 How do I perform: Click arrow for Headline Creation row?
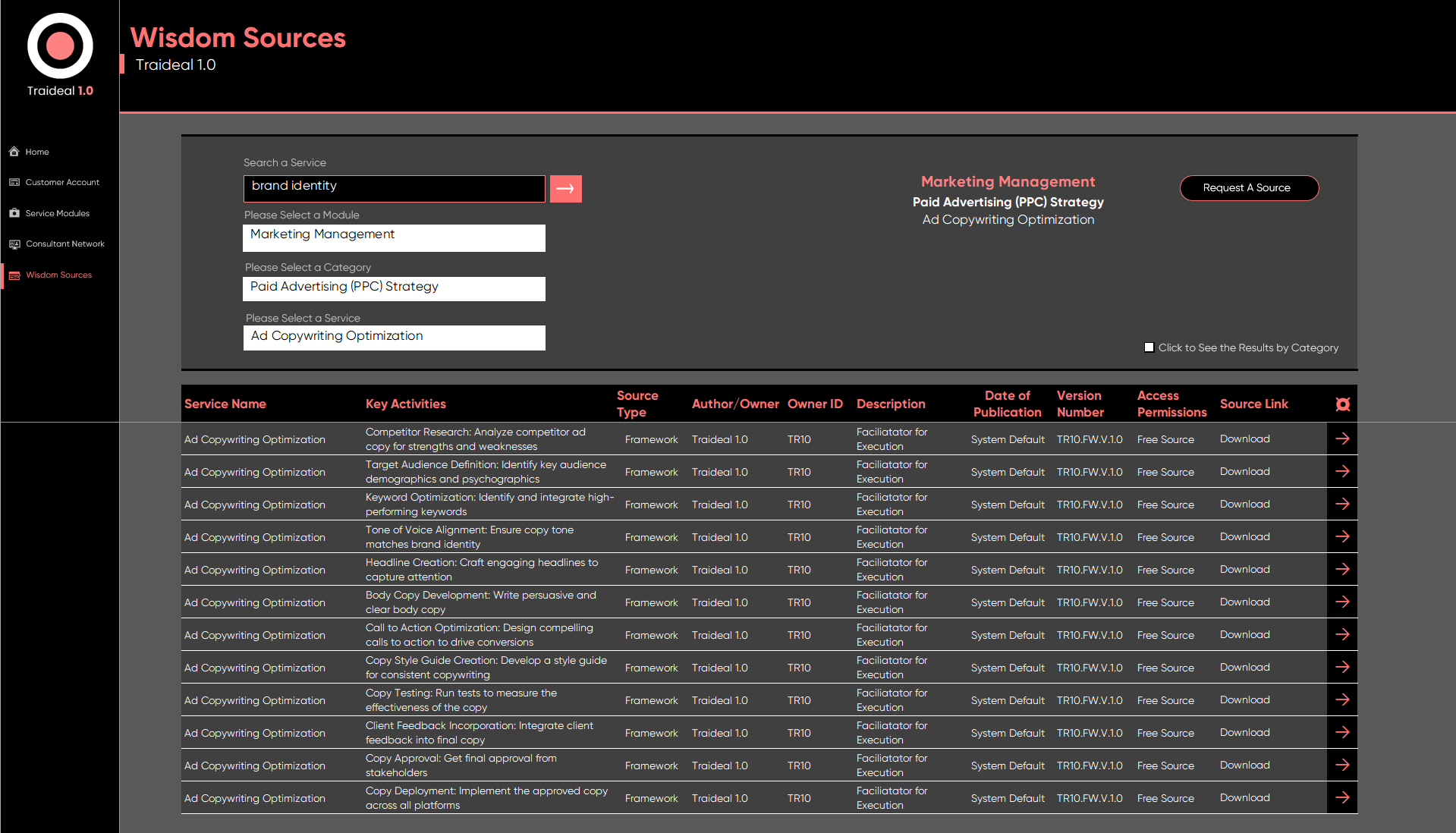[x=1342, y=570]
